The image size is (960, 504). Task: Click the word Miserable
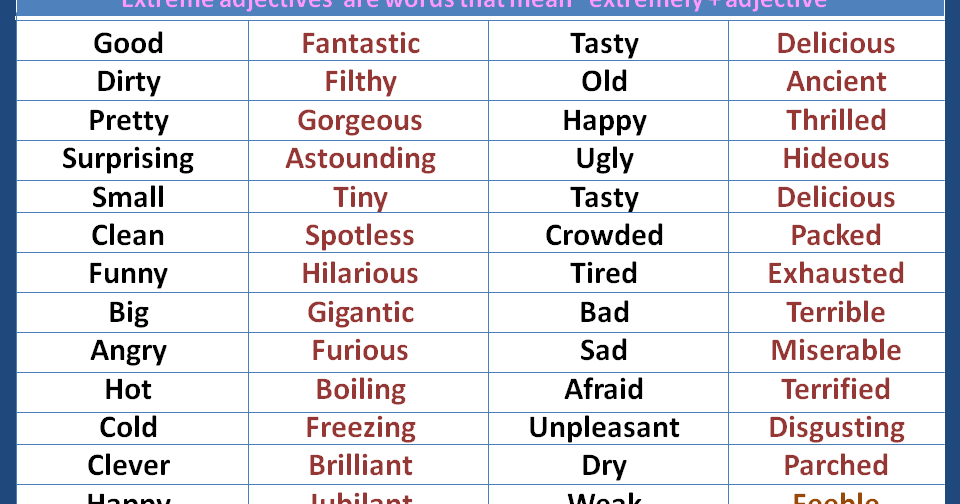pyautogui.click(x=836, y=350)
